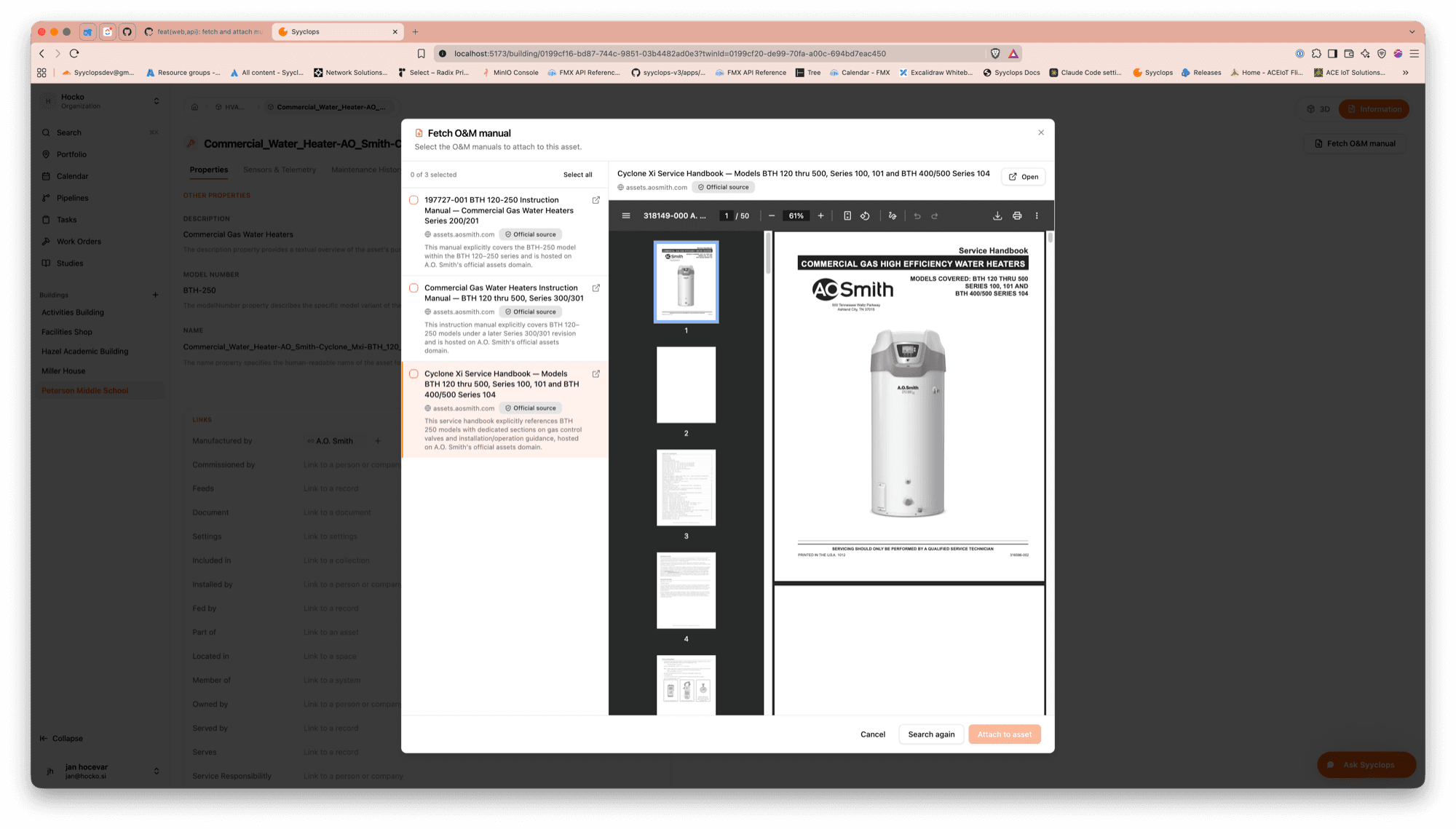1456x829 pixels.
Task: Zoom out of the PDF preview
Action: (772, 216)
